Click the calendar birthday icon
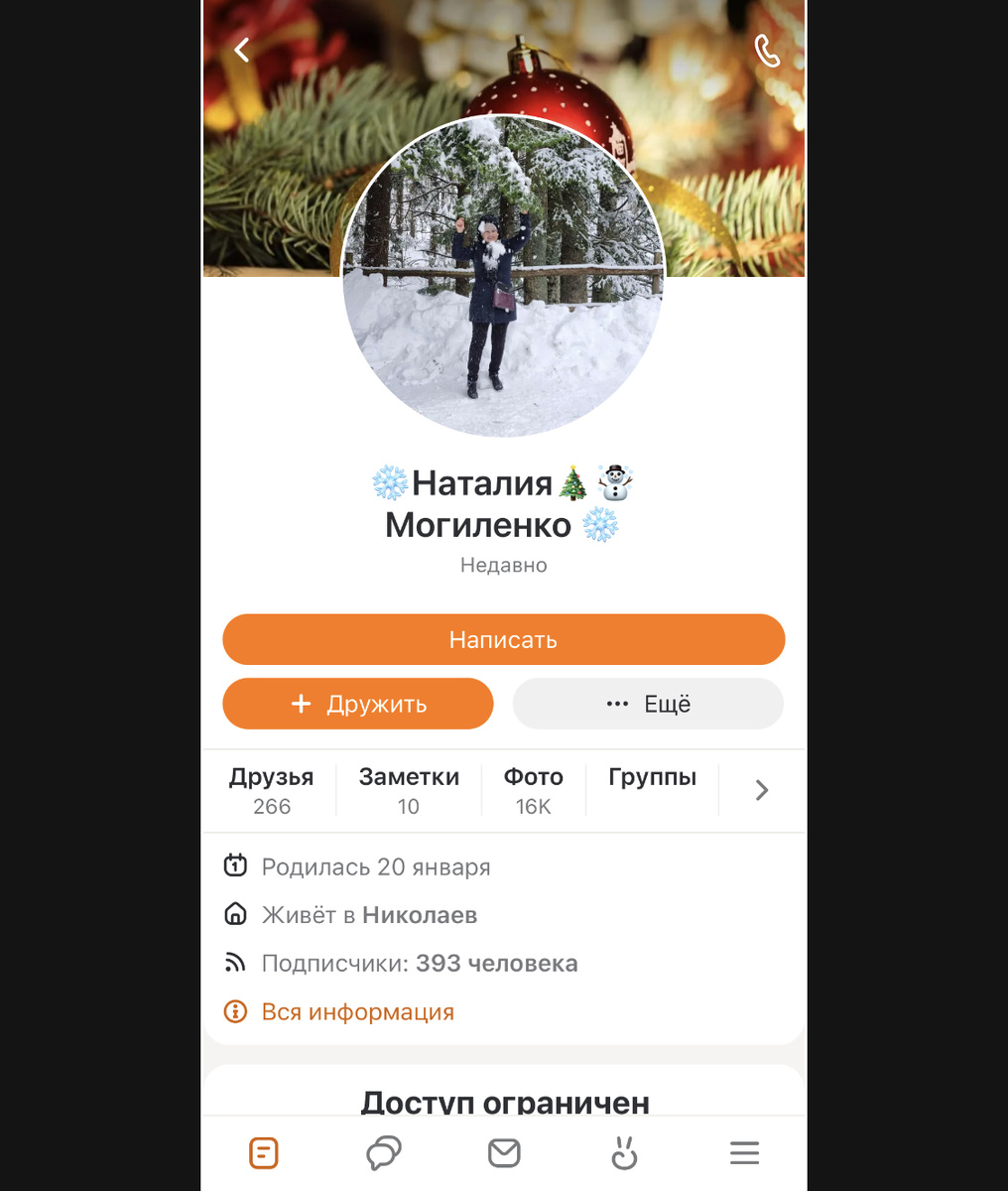Viewport: 1008px width, 1191px height. tap(235, 865)
